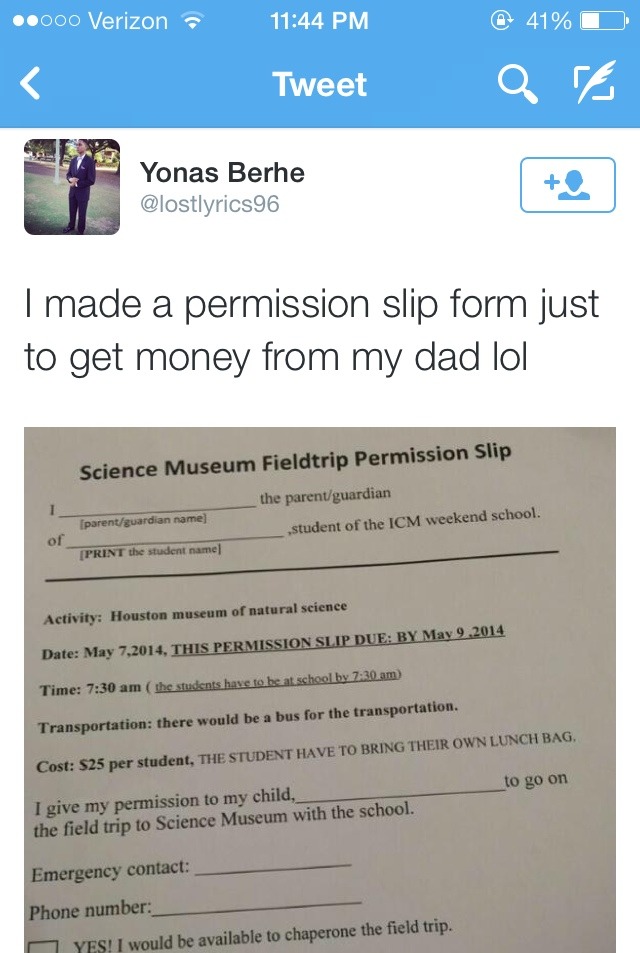Tap the cellular signal dots
This screenshot has height=953, width=640.
click(x=46, y=21)
